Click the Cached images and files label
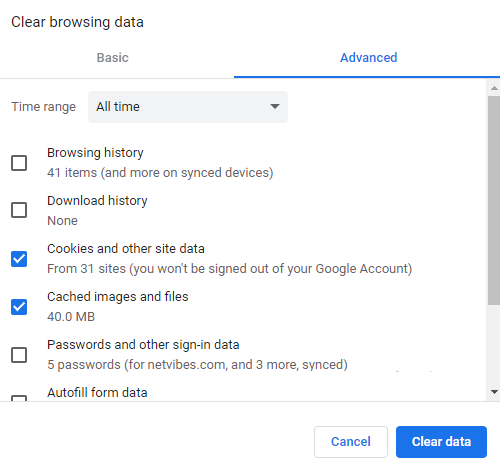Screen dimensions: 500x472 point(118,297)
